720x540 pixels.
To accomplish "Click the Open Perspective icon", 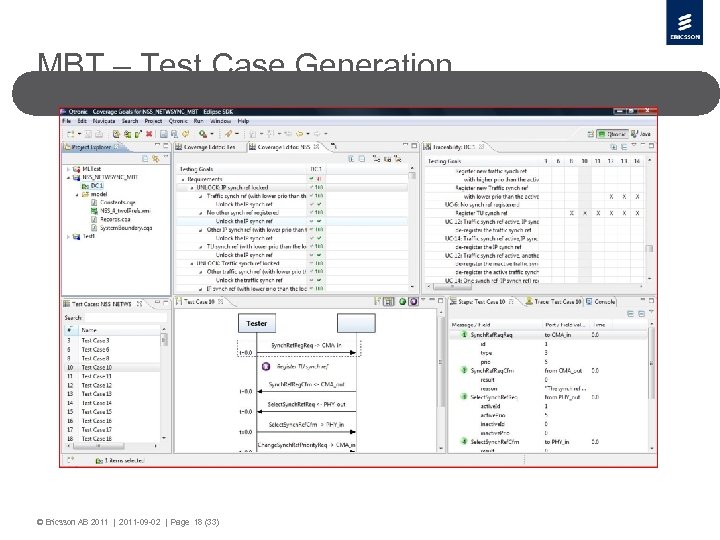I will click(x=591, y=134).
